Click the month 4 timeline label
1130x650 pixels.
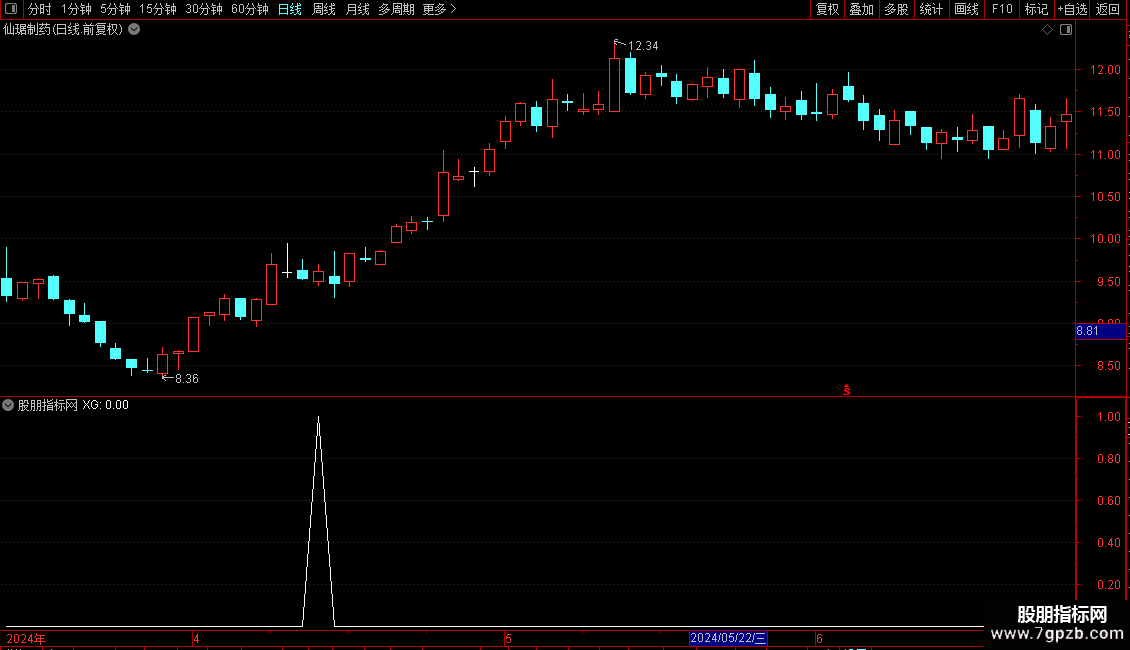coord(196,638)
